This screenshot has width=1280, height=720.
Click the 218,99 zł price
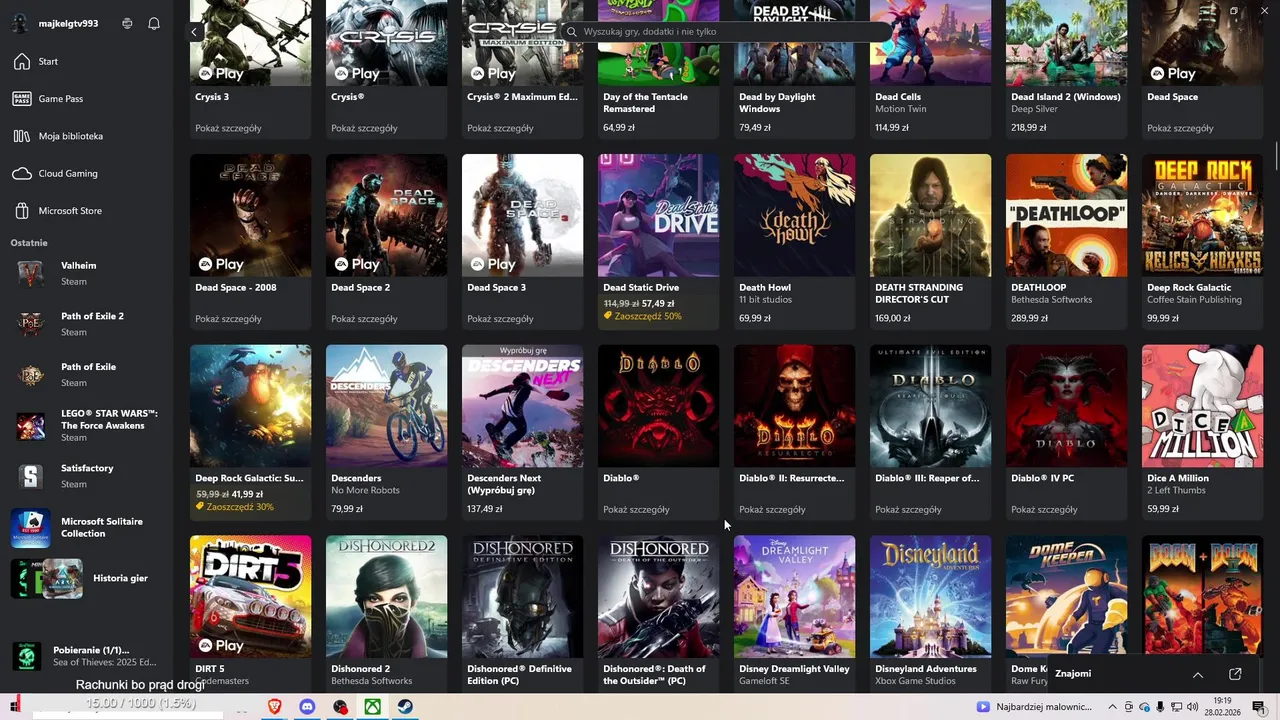(x=1028, y=128)
